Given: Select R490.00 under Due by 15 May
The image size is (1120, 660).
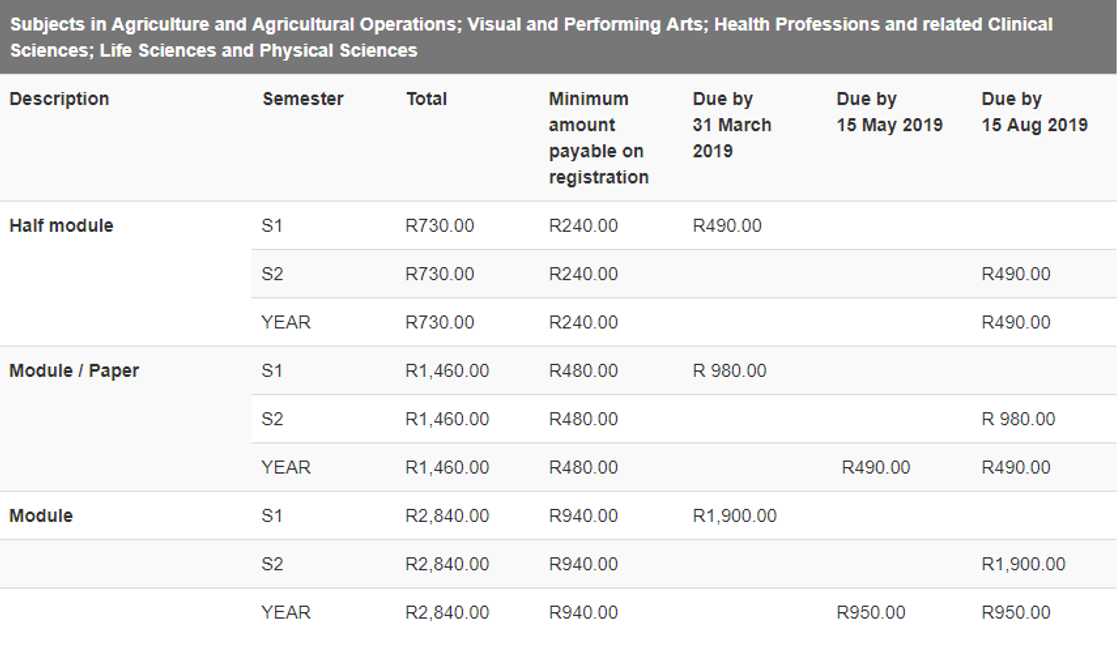Looking at the screenshot, I should (876, 468).
